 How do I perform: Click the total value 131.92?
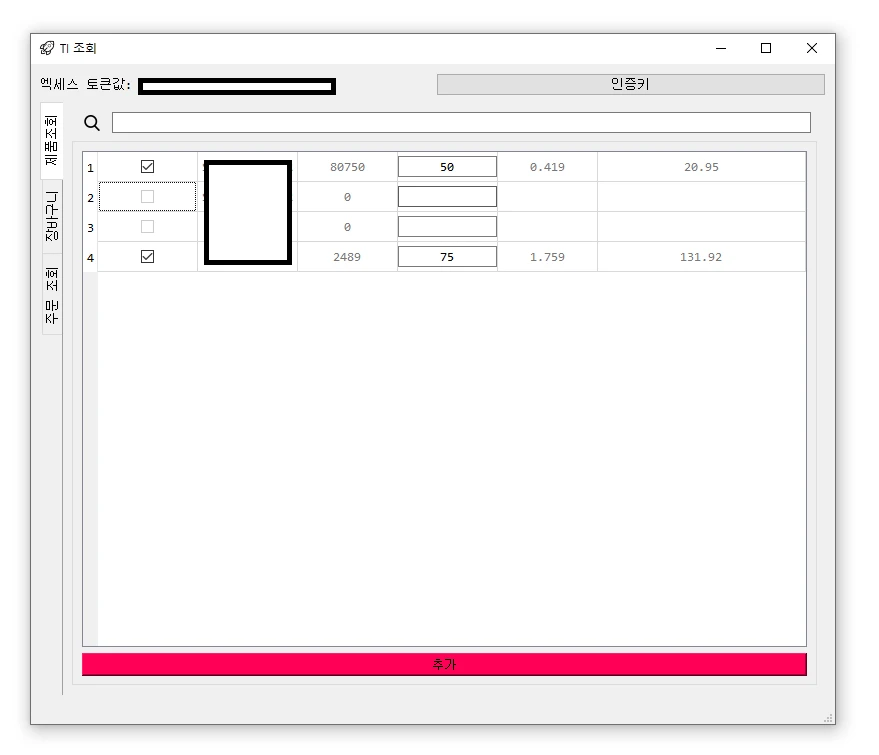point(701,257)
